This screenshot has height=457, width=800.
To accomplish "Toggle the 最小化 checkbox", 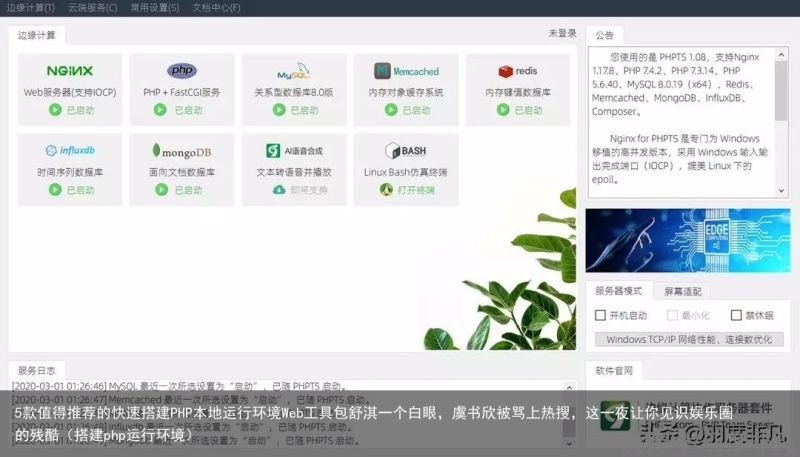I will click(672, 315).
